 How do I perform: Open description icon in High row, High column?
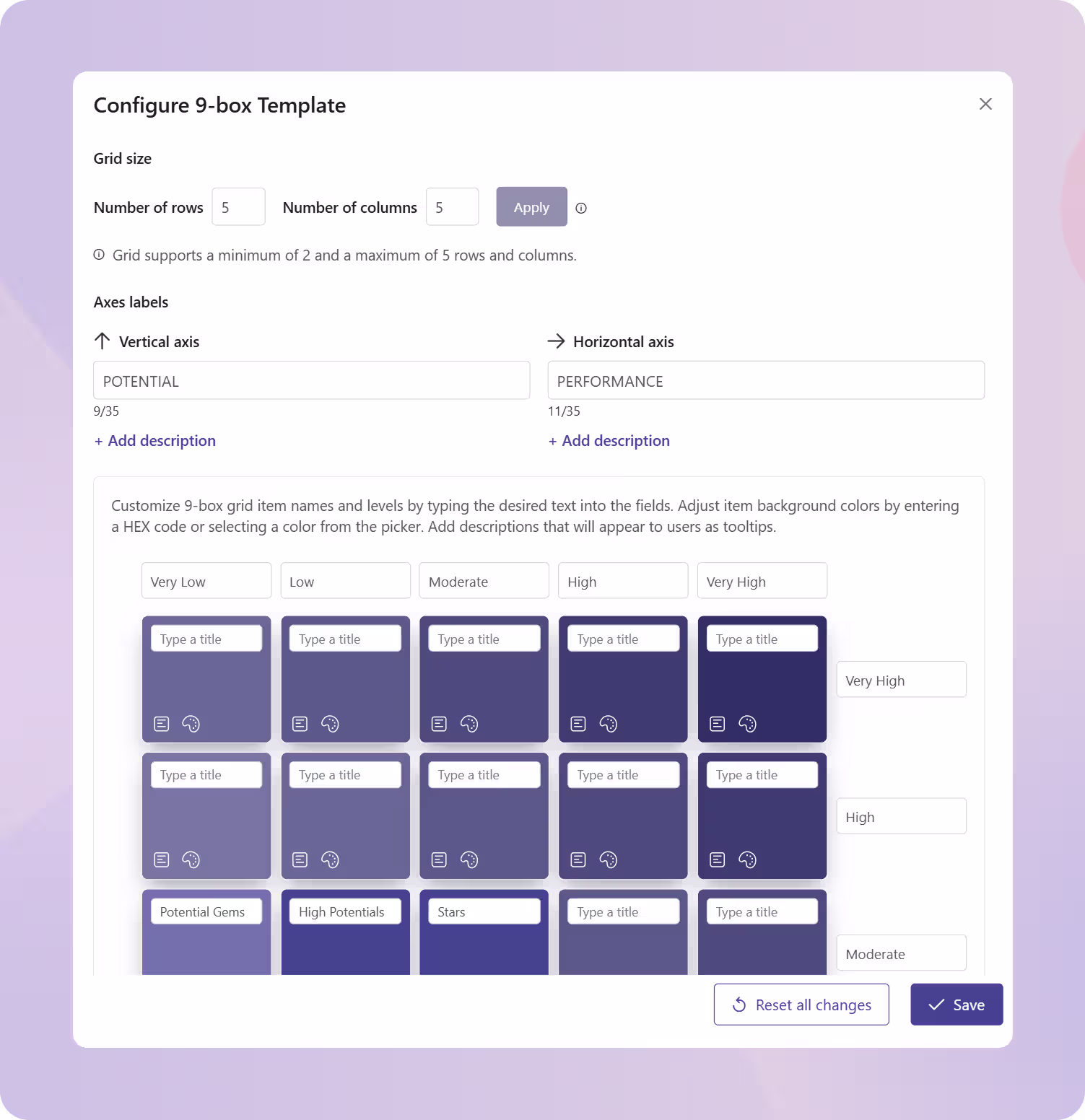click(x=578, y=859)
